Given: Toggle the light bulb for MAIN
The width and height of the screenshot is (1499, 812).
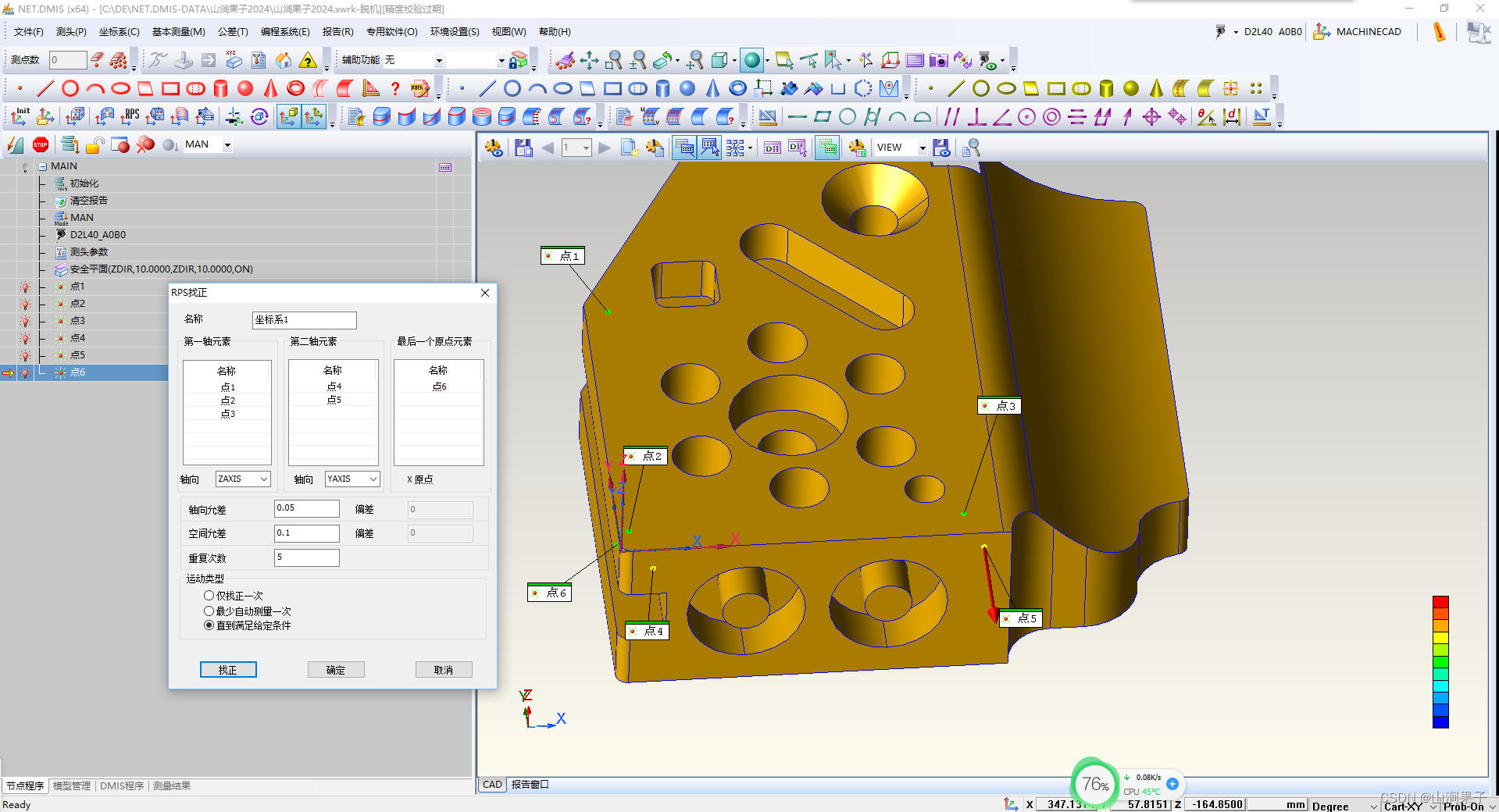Looking at the screenshot, I should pyautogui.click(x=25, y=167).
